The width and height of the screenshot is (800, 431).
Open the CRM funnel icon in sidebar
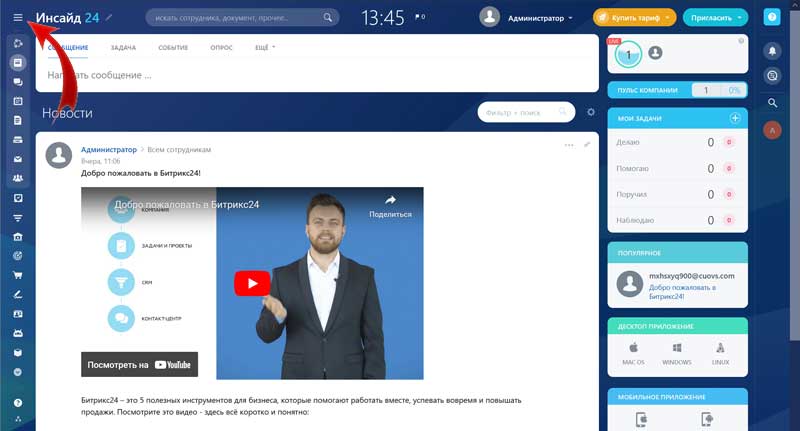coord(18,218)
